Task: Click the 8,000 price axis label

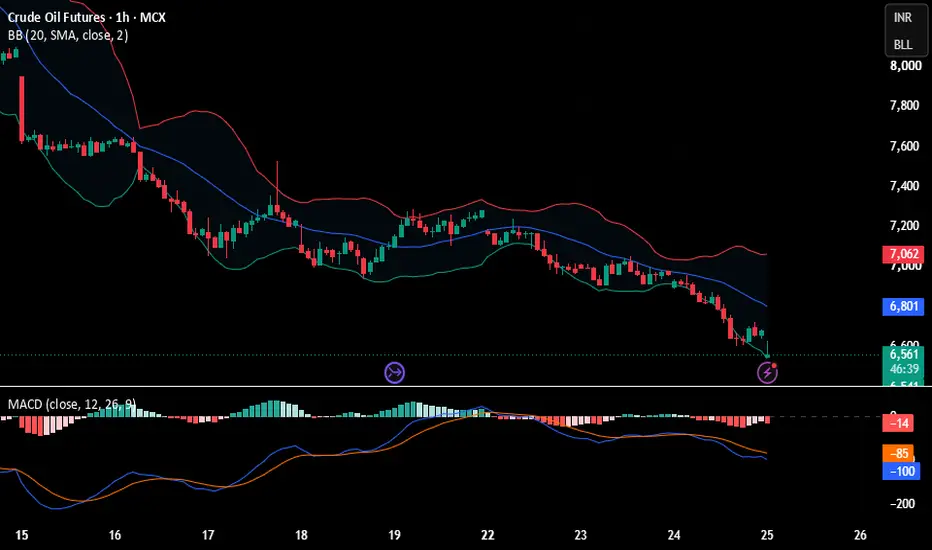Action: 905,65
